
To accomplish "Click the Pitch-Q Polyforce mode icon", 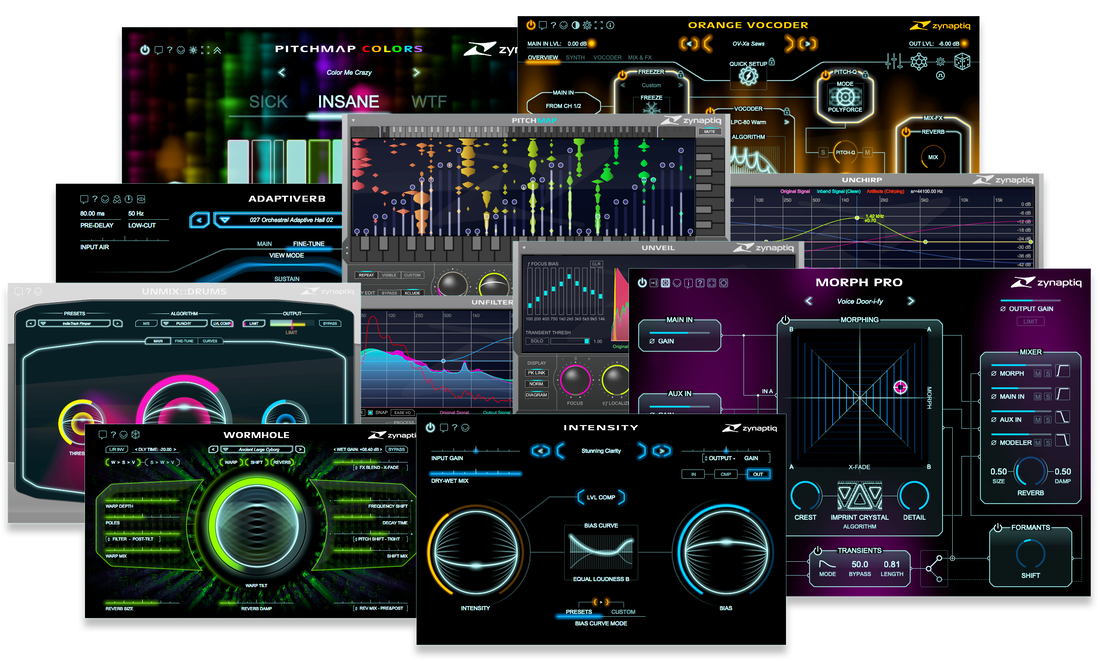I will (845, 96).
